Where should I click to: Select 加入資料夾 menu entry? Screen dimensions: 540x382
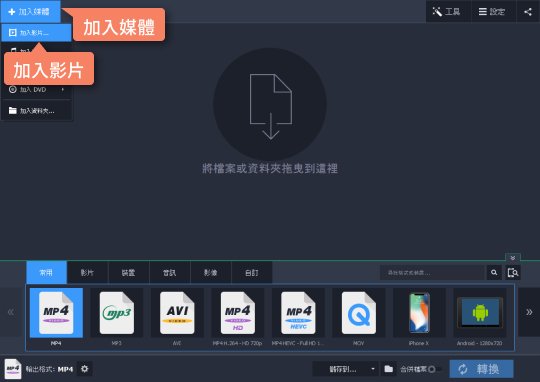point(36,111)
